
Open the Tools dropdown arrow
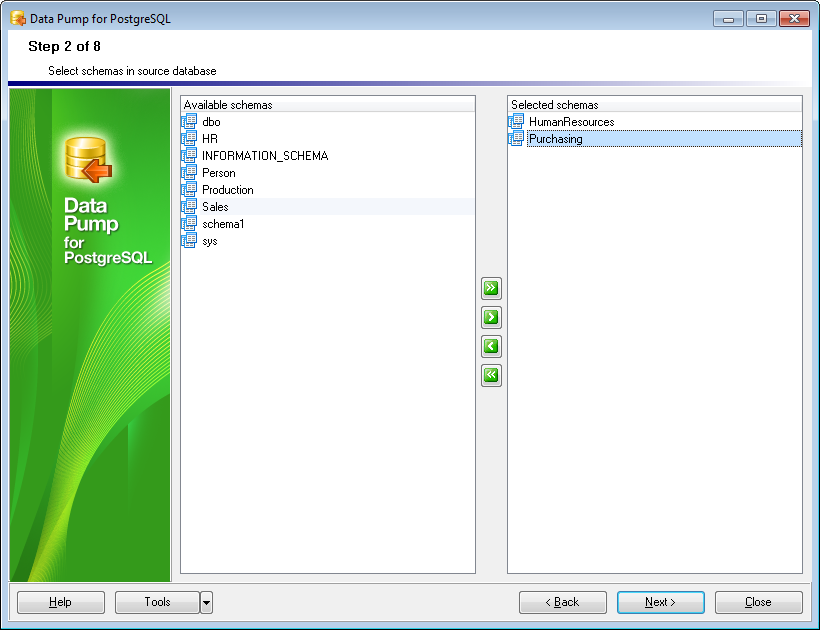(x=206, y=602)
